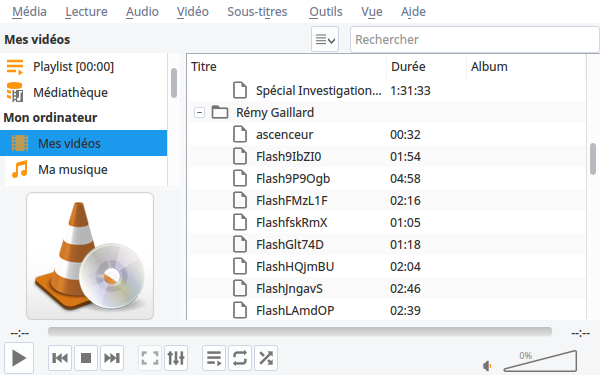
Task: Go to previous media track
Action: (60, 358)
